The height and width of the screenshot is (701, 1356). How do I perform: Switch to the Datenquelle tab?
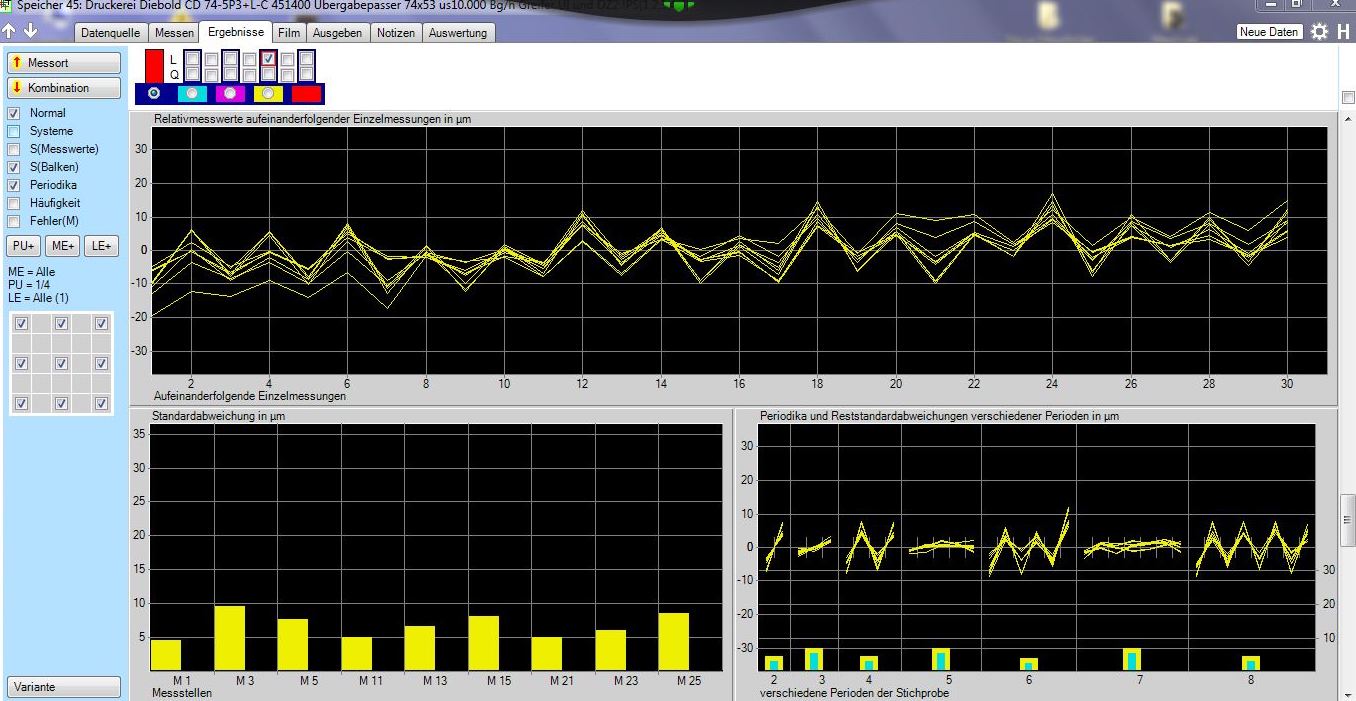[x=110, y=33]
